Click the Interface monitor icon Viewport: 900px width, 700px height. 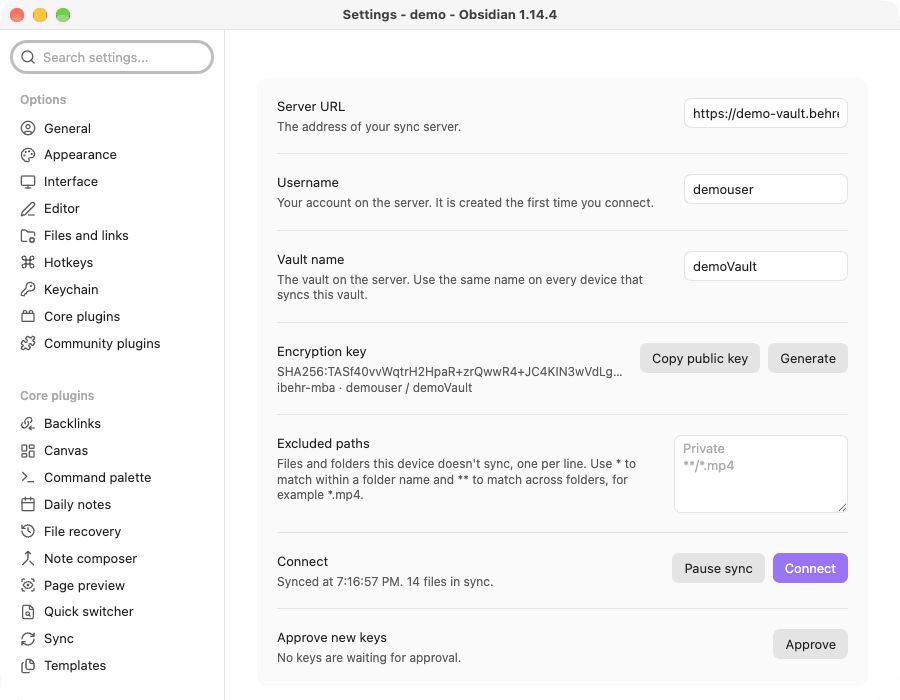coord(28,182)
